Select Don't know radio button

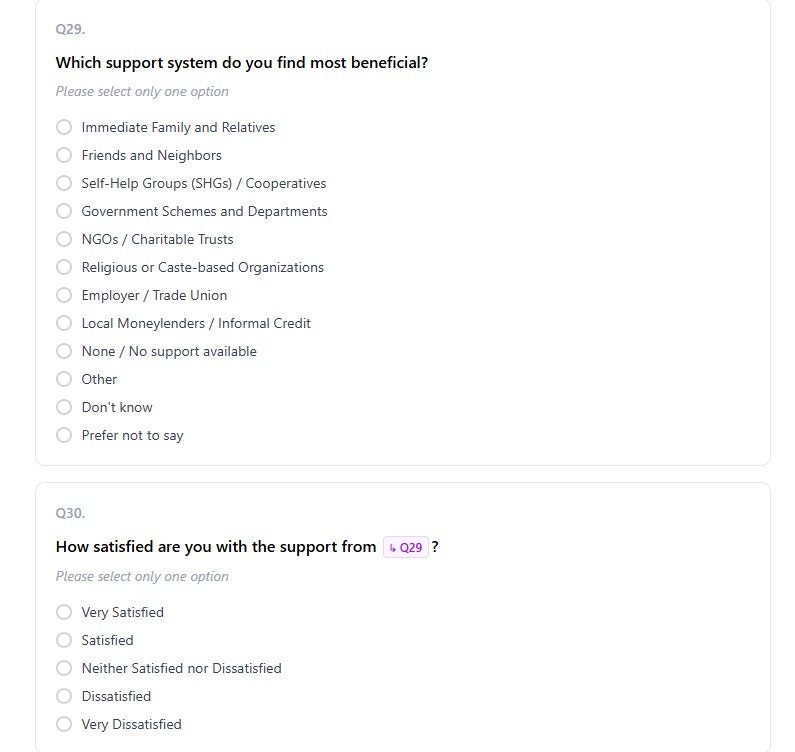pyautogui.click(x=64, y=407)
